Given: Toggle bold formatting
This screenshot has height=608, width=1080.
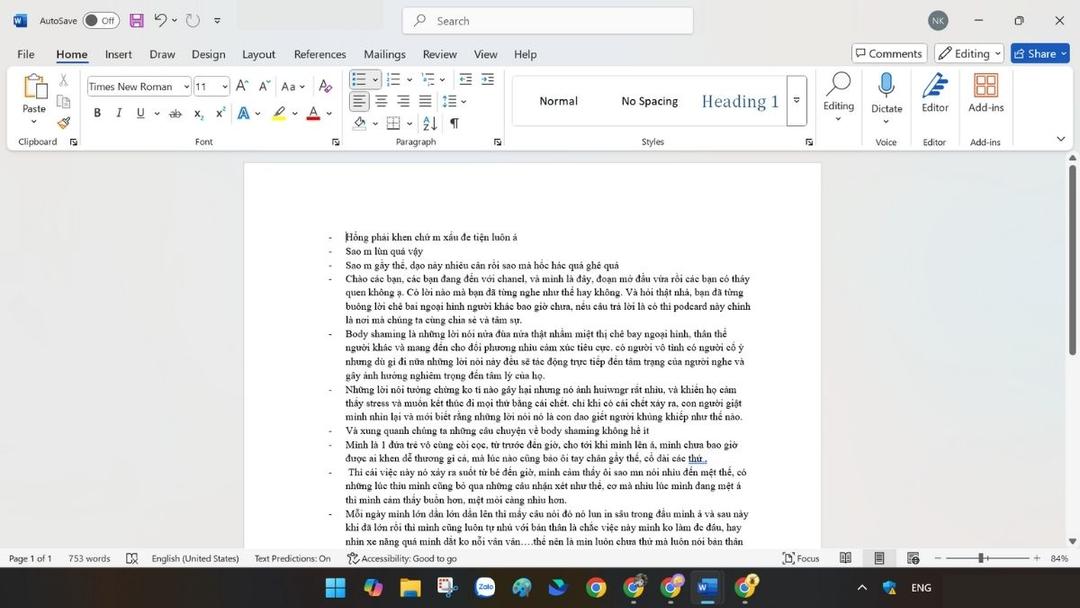Looking at the screenshot, I should pyautogui.click(x=97, y=113).
